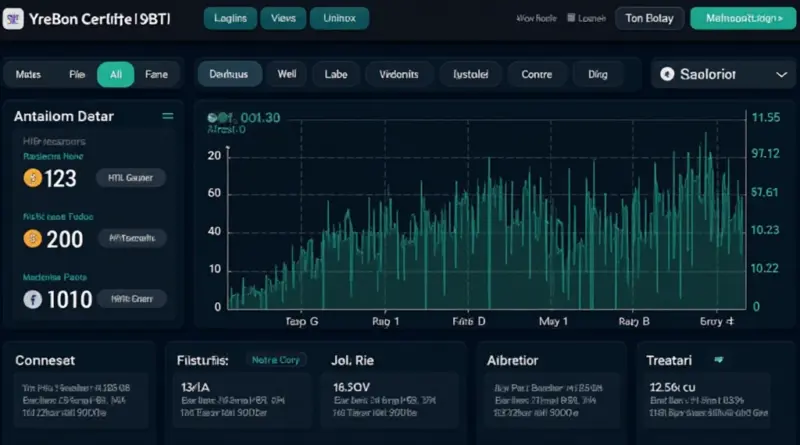This screenshot has width=800, height=445.
Task: Click the orange coin icon beside 123
Action: tap(32, 178)
